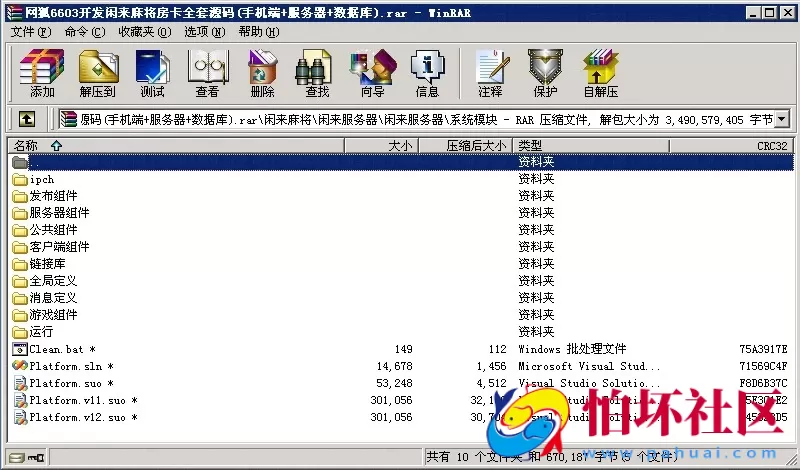Screen dimensions: 800x470
Task: Select the 全局定义 folder
Action: pyautogui.click(x=45, y=281)
